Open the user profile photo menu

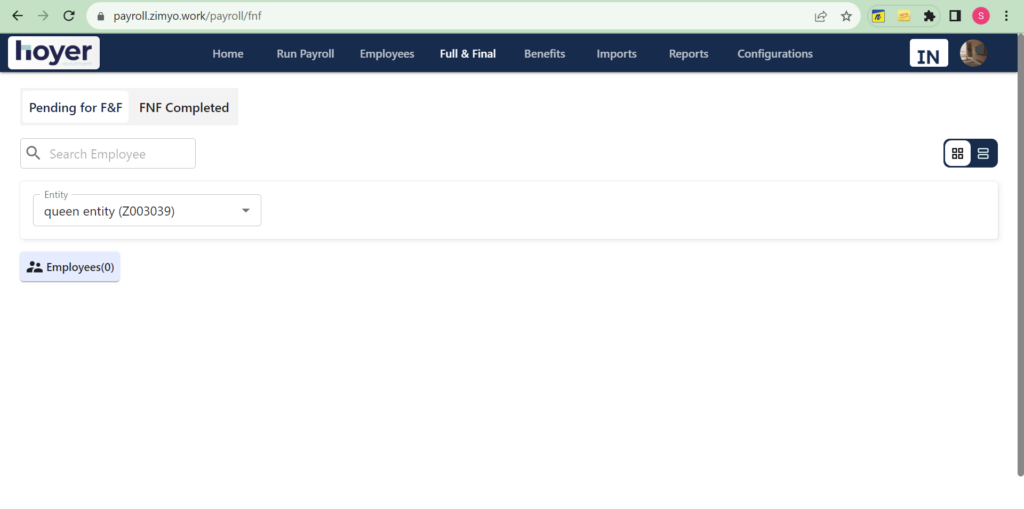[x=973, y=53]
